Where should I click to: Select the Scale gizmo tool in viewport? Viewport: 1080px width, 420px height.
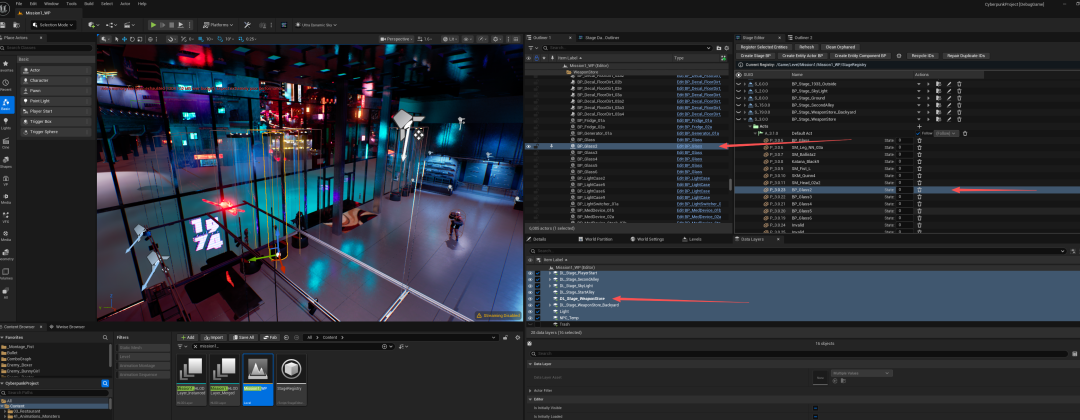(x=140, y=39)
